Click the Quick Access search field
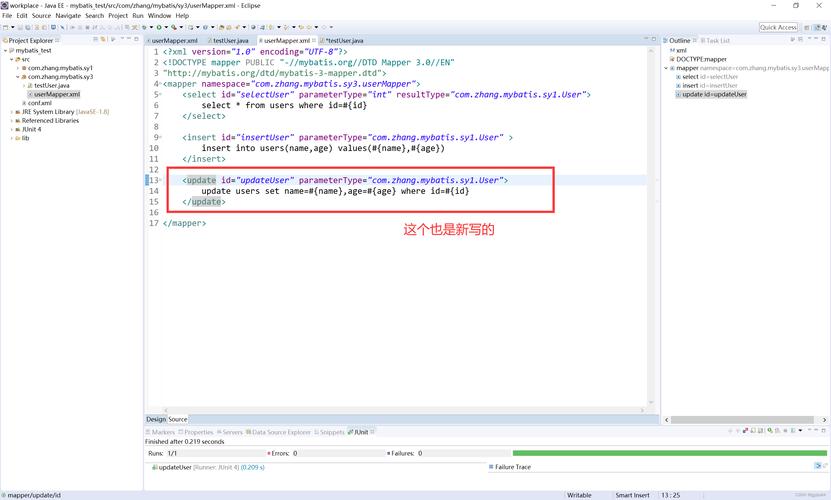The height and width of the screenshot is (500, 831). pos(779,27)
